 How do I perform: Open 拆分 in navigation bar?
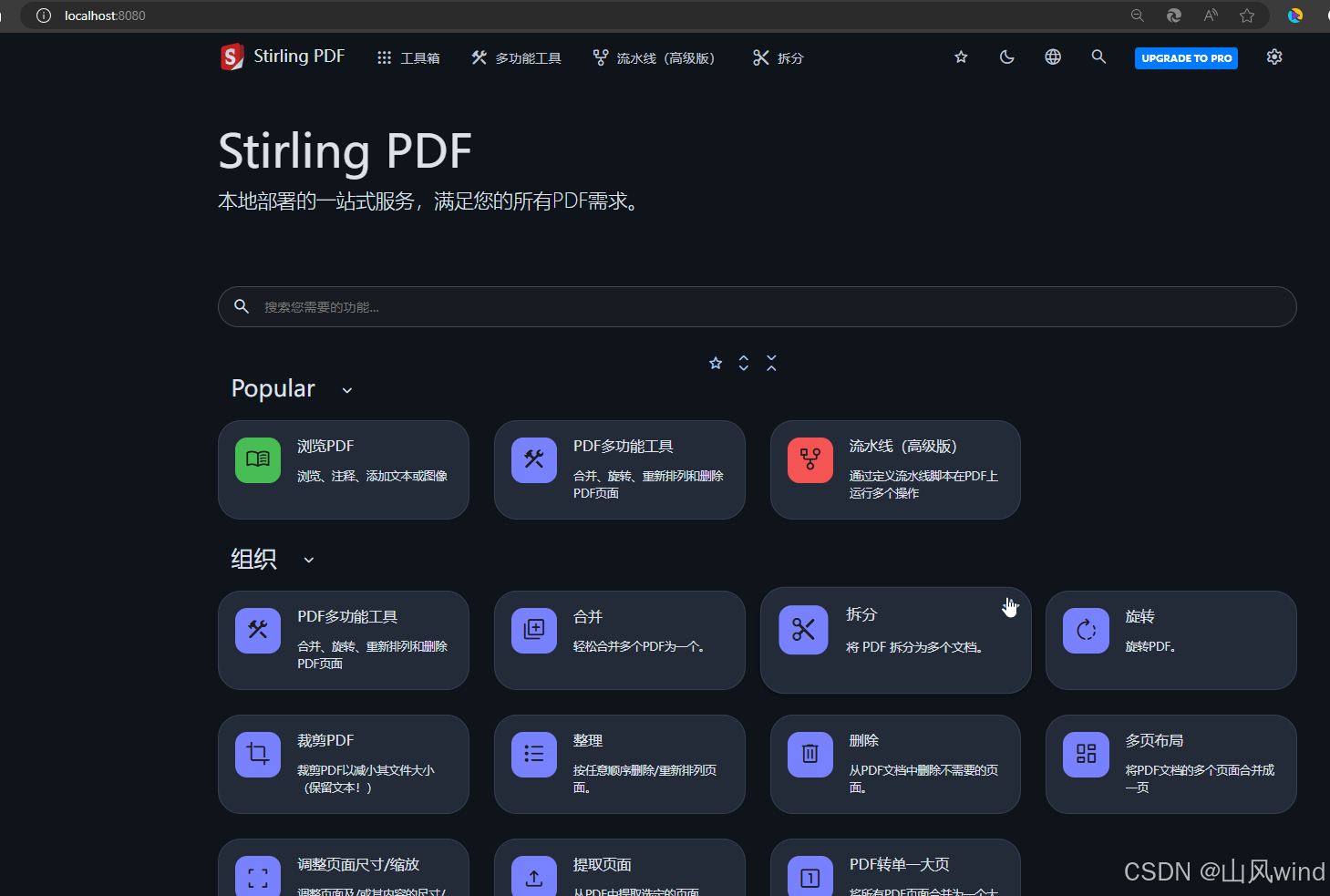(x=778, y=57)
